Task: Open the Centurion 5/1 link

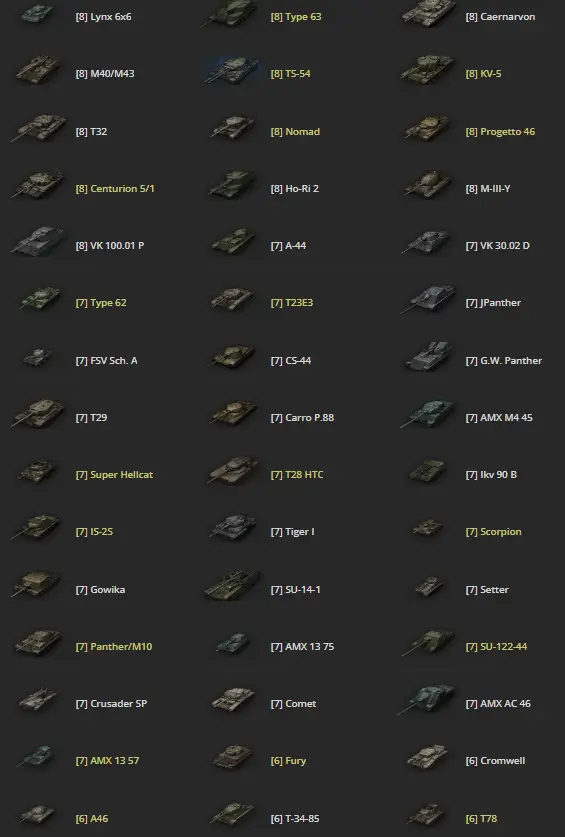Action: 115,188
